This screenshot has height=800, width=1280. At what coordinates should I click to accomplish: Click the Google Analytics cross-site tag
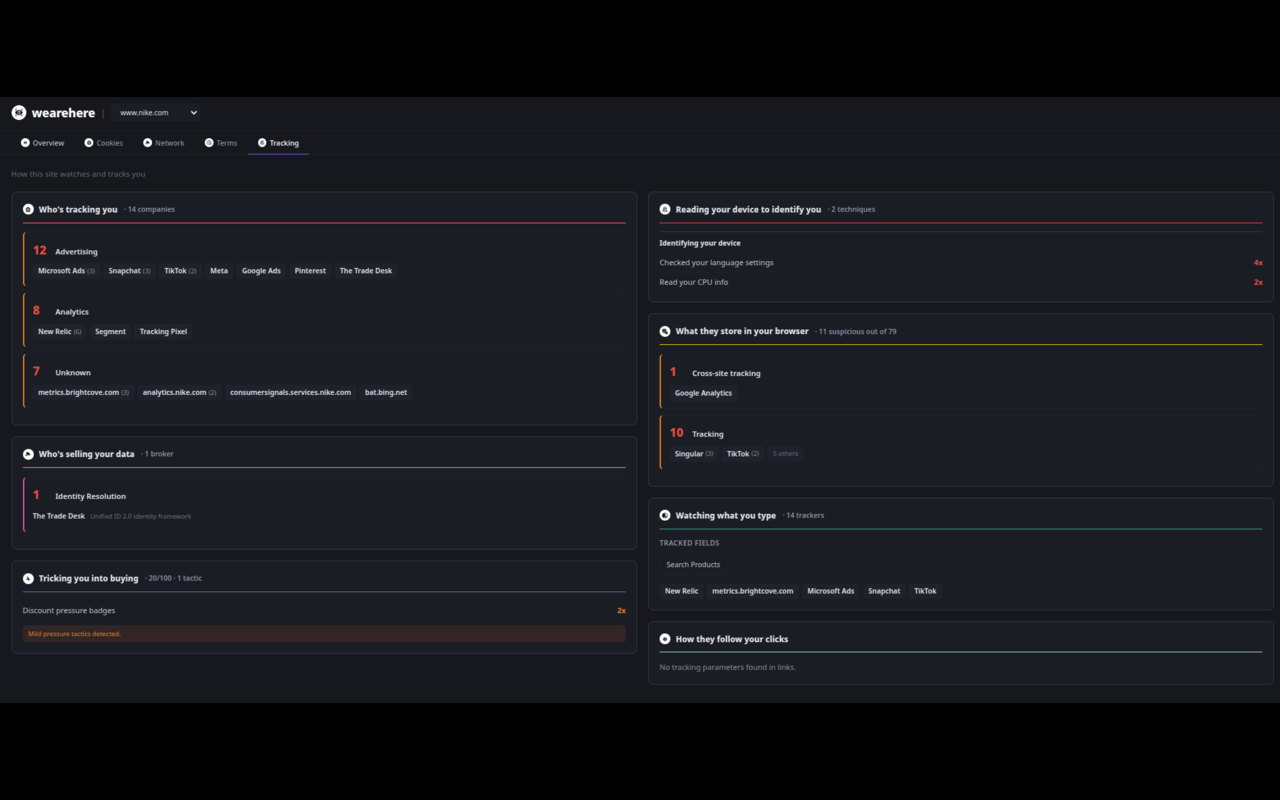click(x=703, y=393)
